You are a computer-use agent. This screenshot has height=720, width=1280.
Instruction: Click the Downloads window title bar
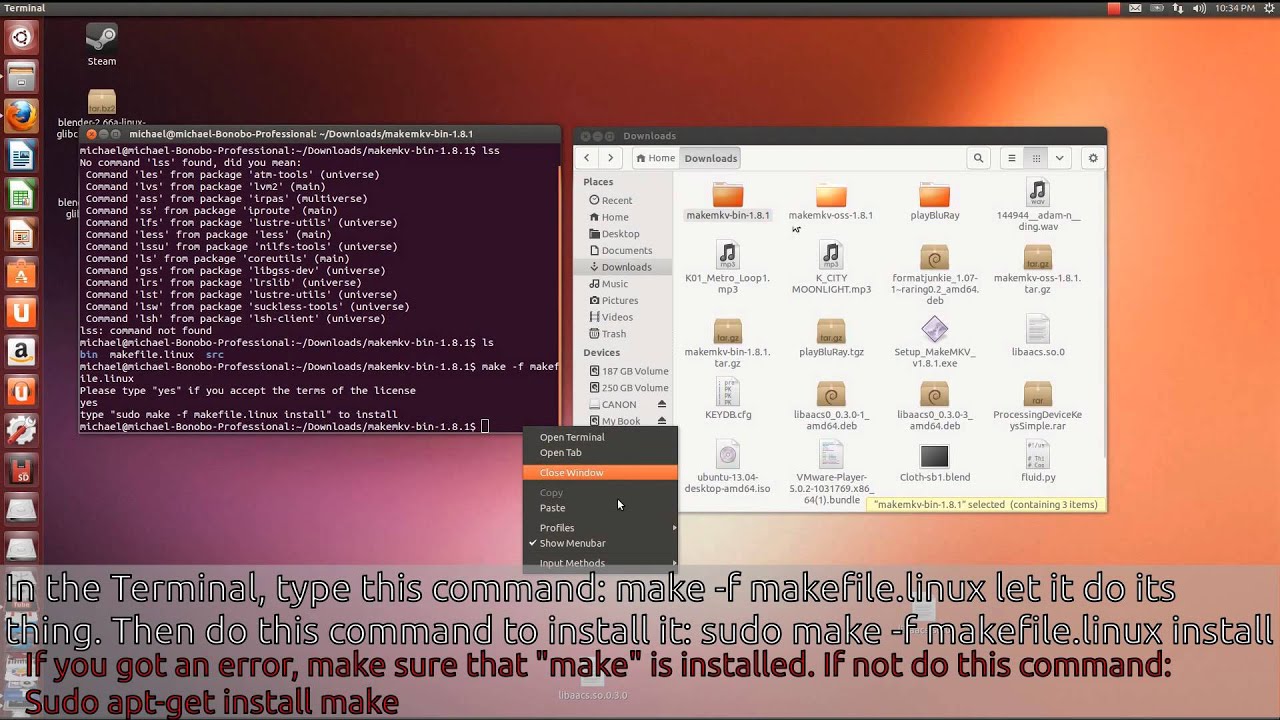840,136
